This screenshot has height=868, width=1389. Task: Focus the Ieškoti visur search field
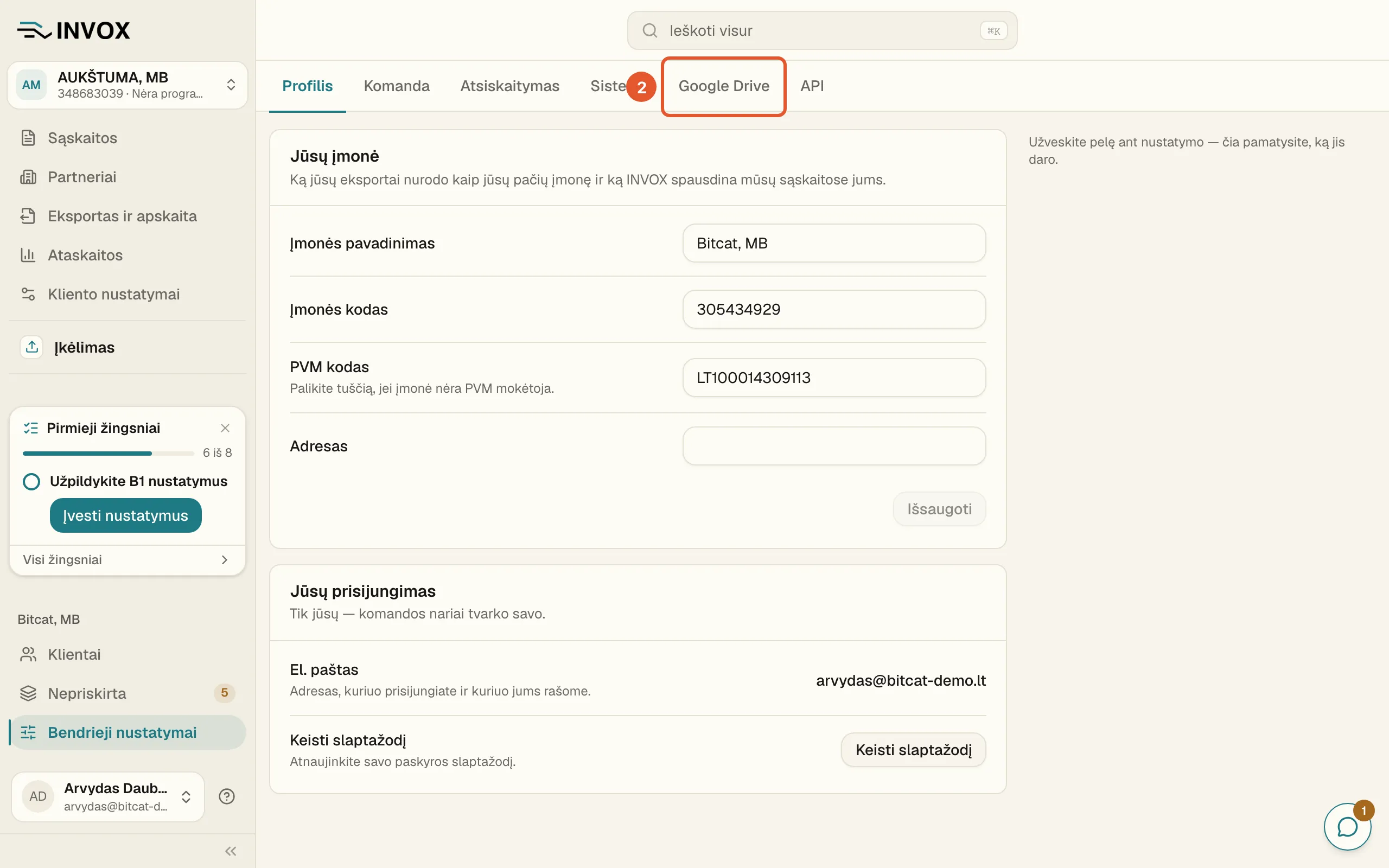point(822,30)
